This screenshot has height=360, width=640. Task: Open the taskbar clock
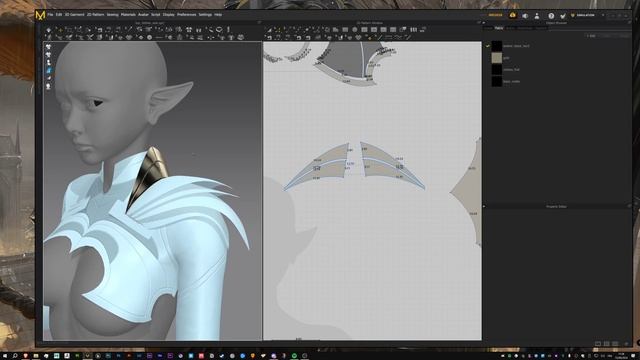coord(621,356)
